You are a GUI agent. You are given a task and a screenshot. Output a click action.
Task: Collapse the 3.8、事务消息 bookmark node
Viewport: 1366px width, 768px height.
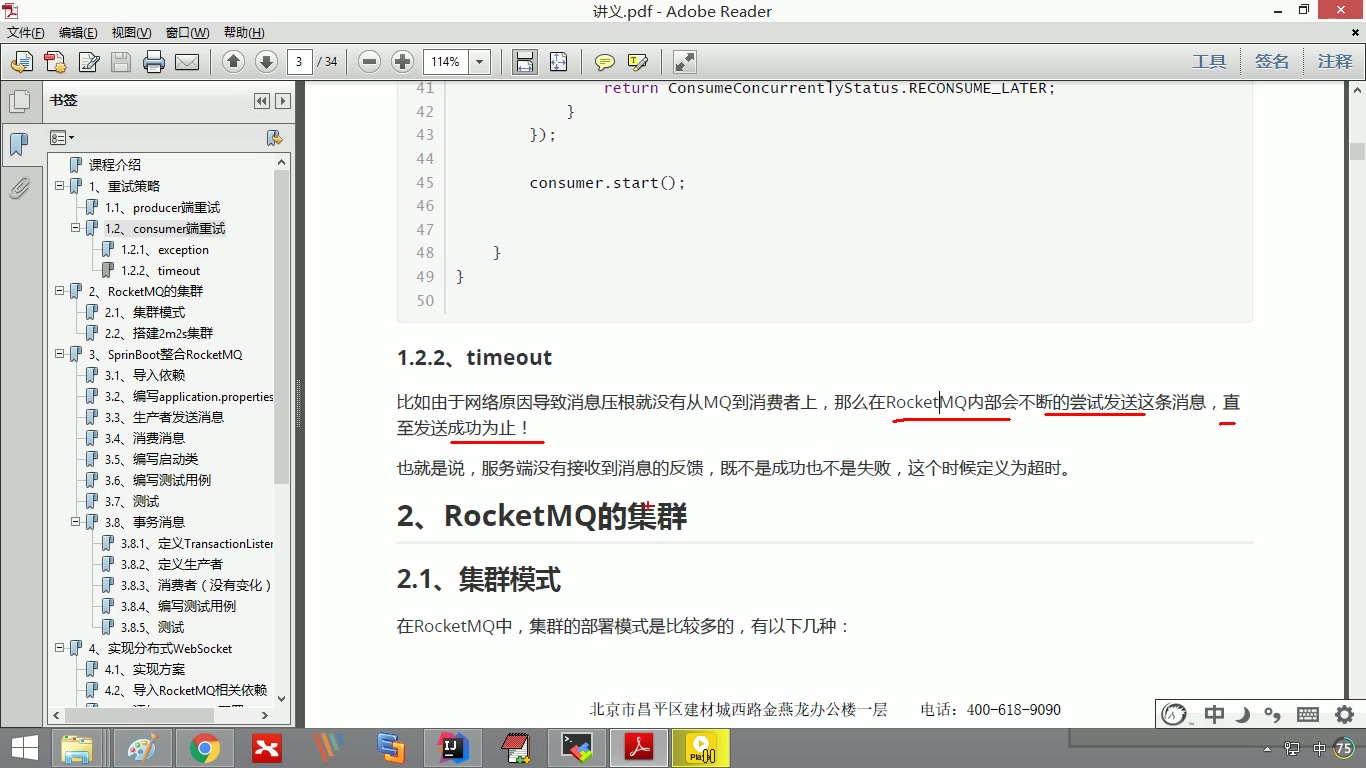pyautogui.click(x=76, y=522)
